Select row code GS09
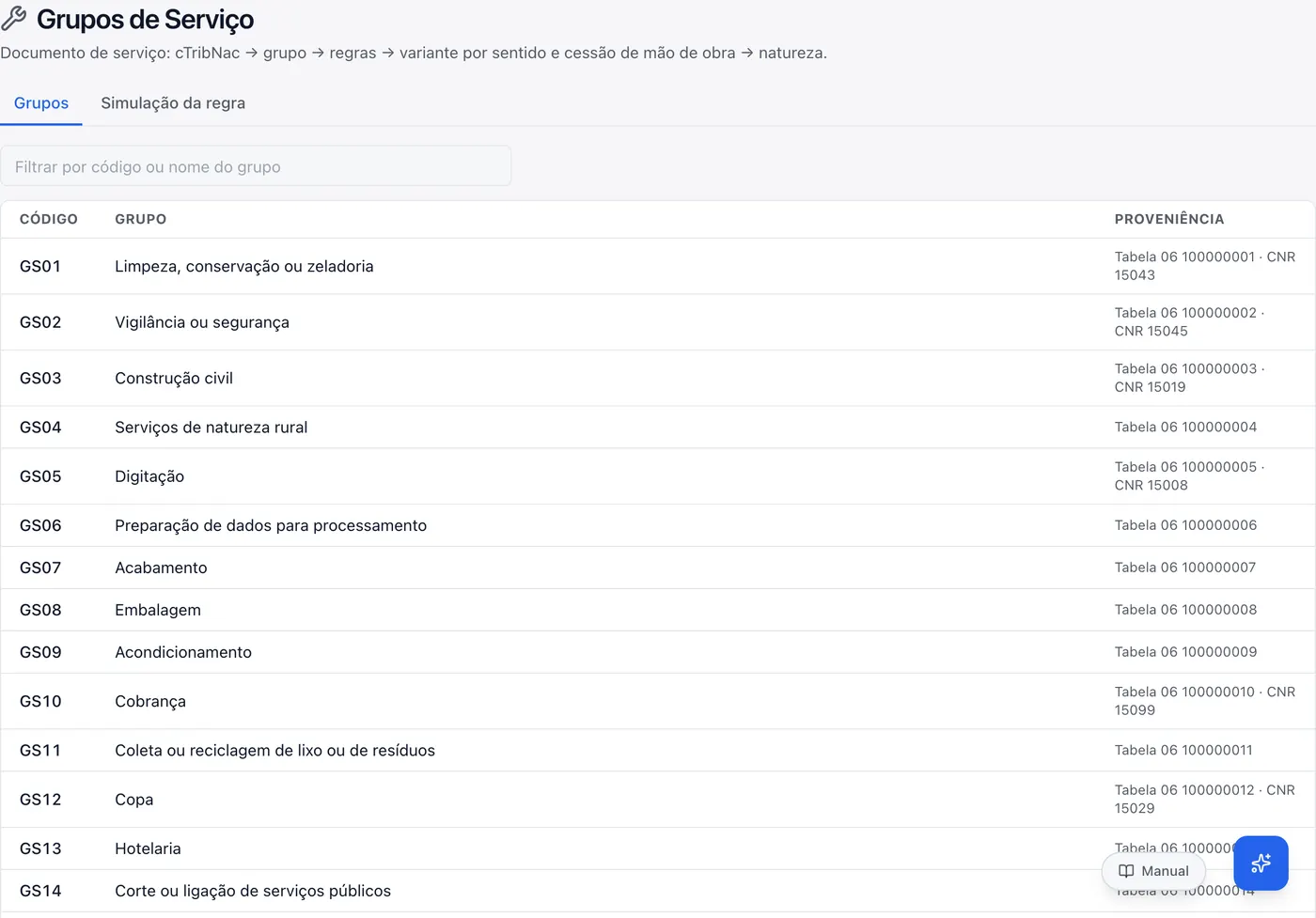The height and width of the screenshot is (918, 1316). pos(40,652)
